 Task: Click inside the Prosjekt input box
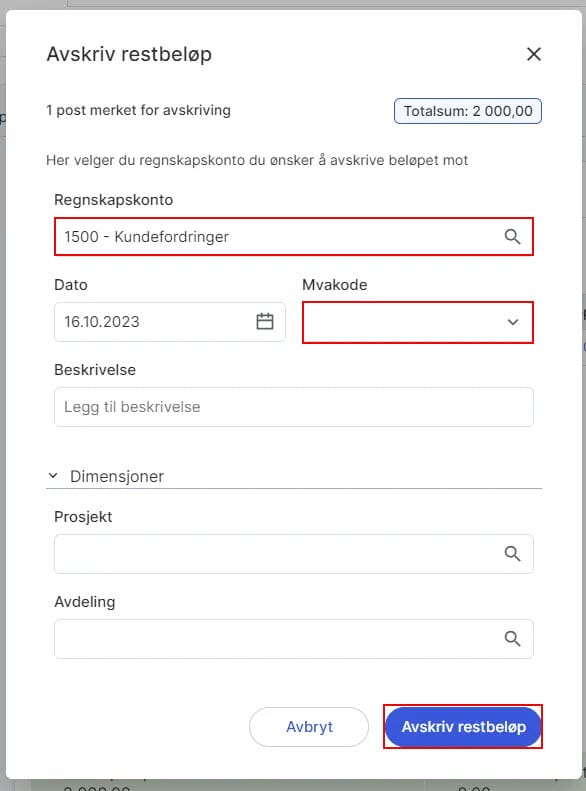pyautogui.click(x=294, y=553)
